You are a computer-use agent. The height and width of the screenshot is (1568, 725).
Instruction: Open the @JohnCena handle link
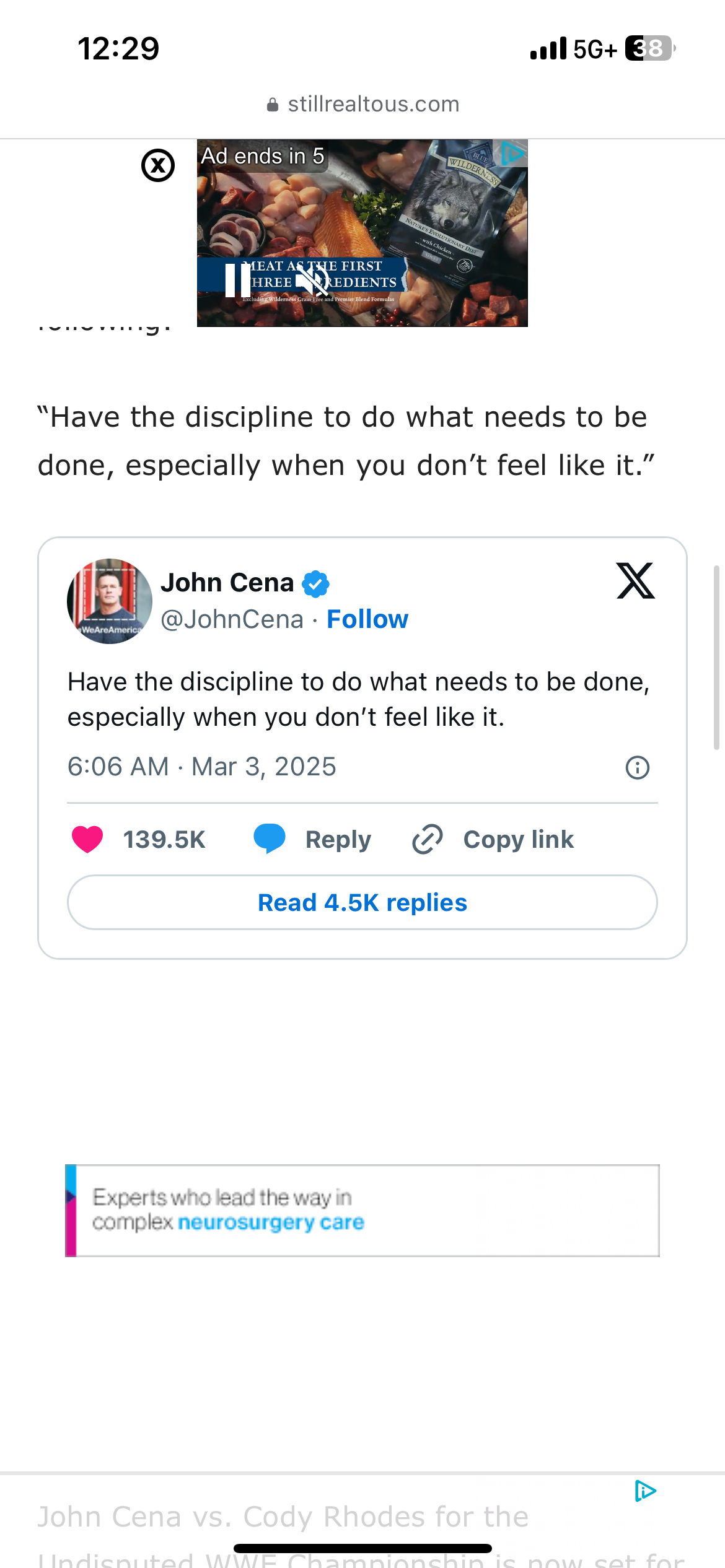232,619
